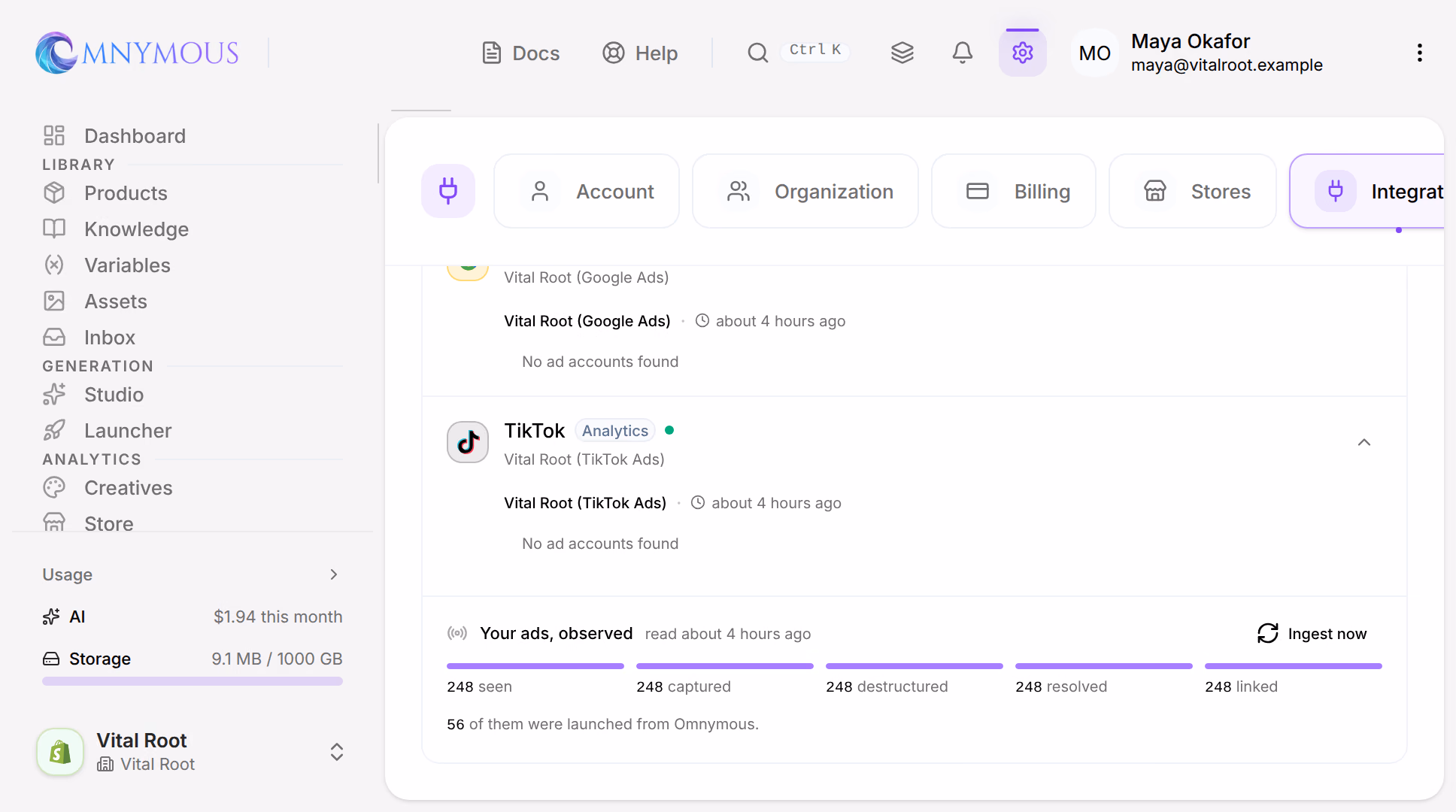The image size is (1456, 812).
Task: Click the Shopify Vital Root store icon
Action: click(x=60, y=752)
